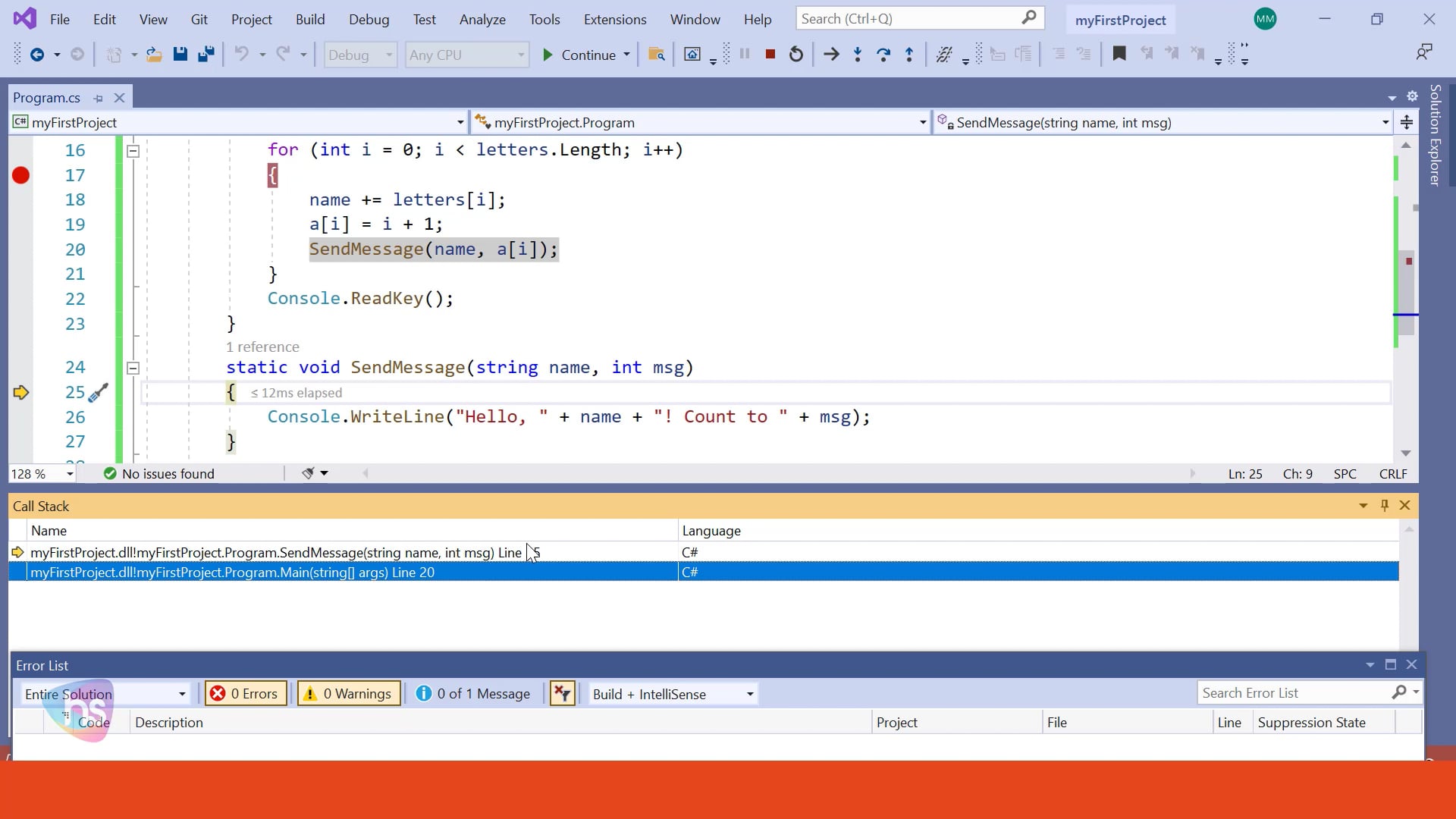This screenshot has height=819, width=1456.
Task: Restart the debugger
Action: tap(795, 54)
